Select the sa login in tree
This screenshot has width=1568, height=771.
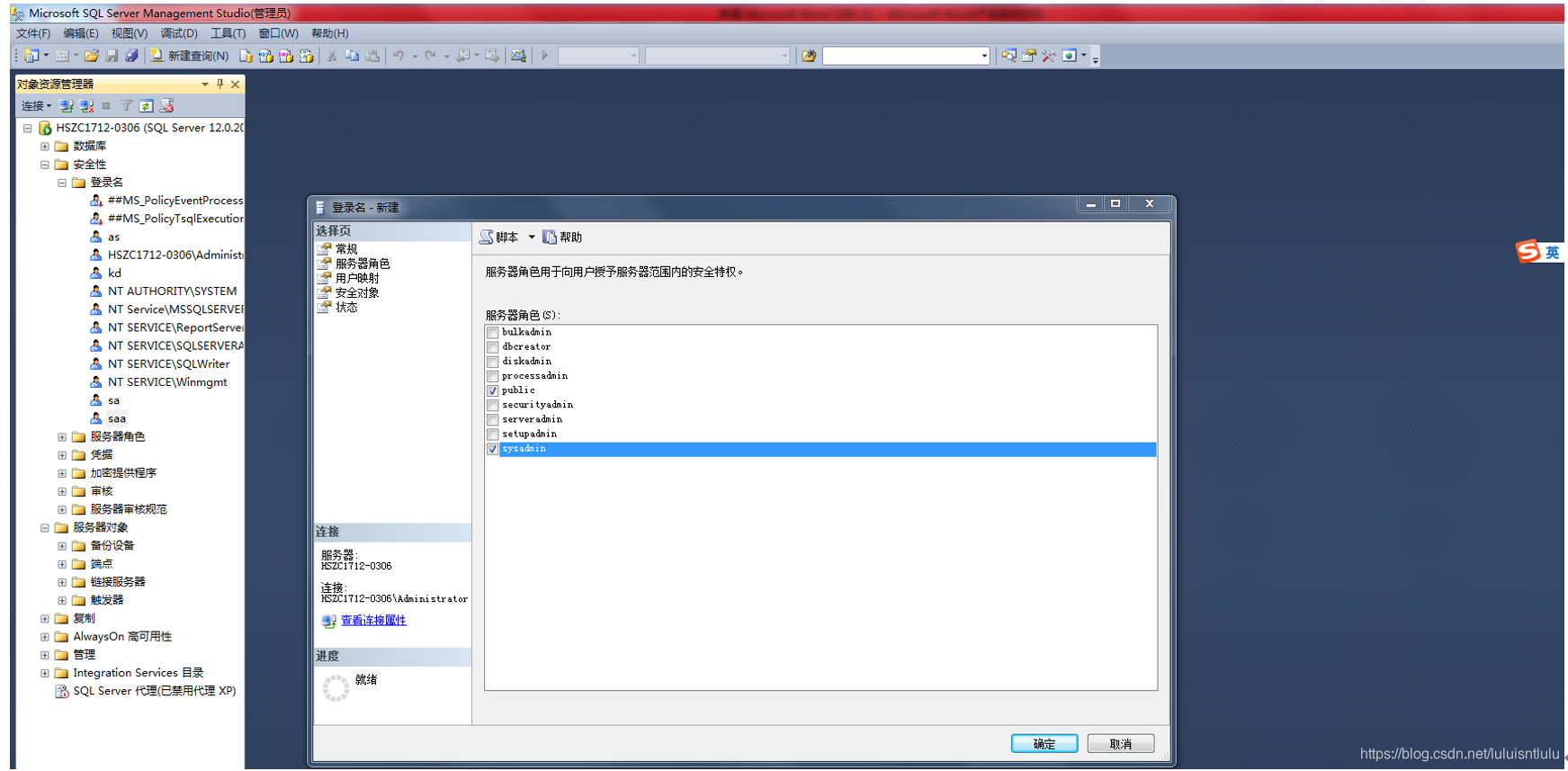tap(113, 400)
